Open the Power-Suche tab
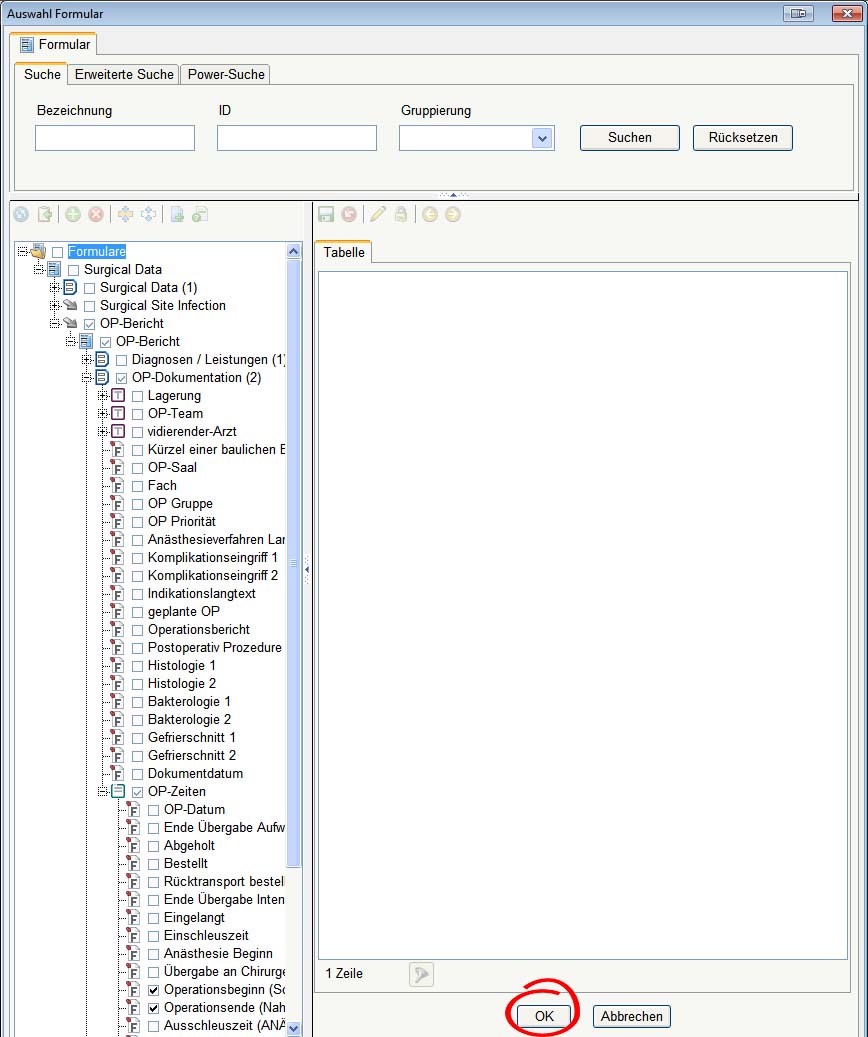Image resolution: width=868 pixels, height=1037 pixels. click(225, 75)
